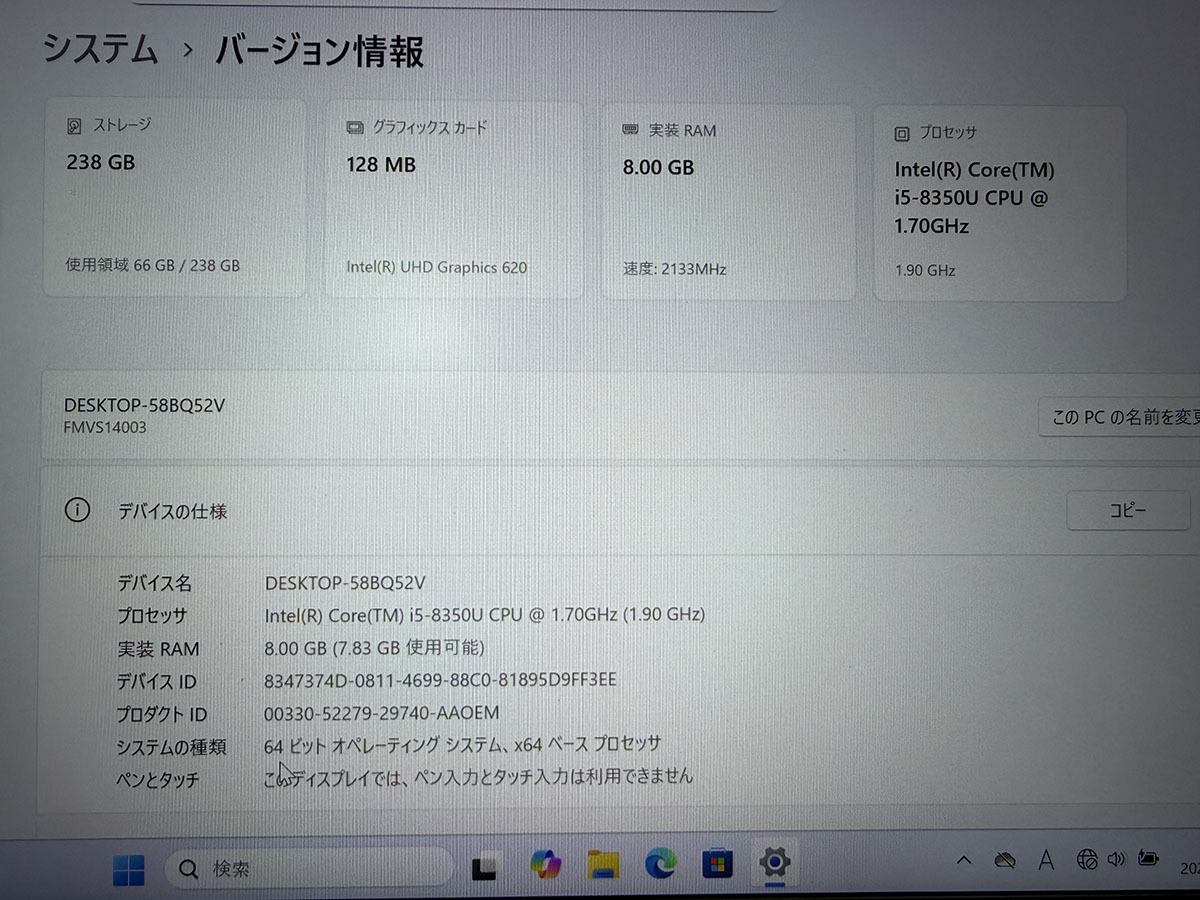Click the デバイスの仕様 info icon
The width and height of the screenshot is (1200, 900).
77,510
